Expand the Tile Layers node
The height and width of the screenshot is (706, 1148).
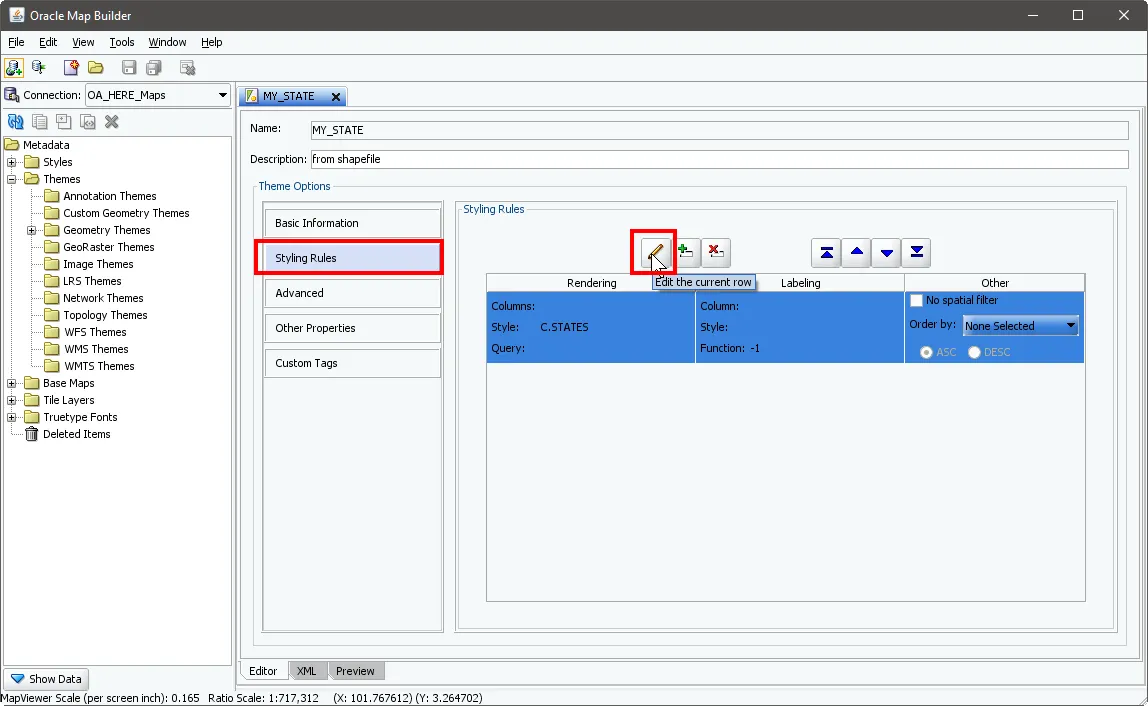click(x=12, y=400)
